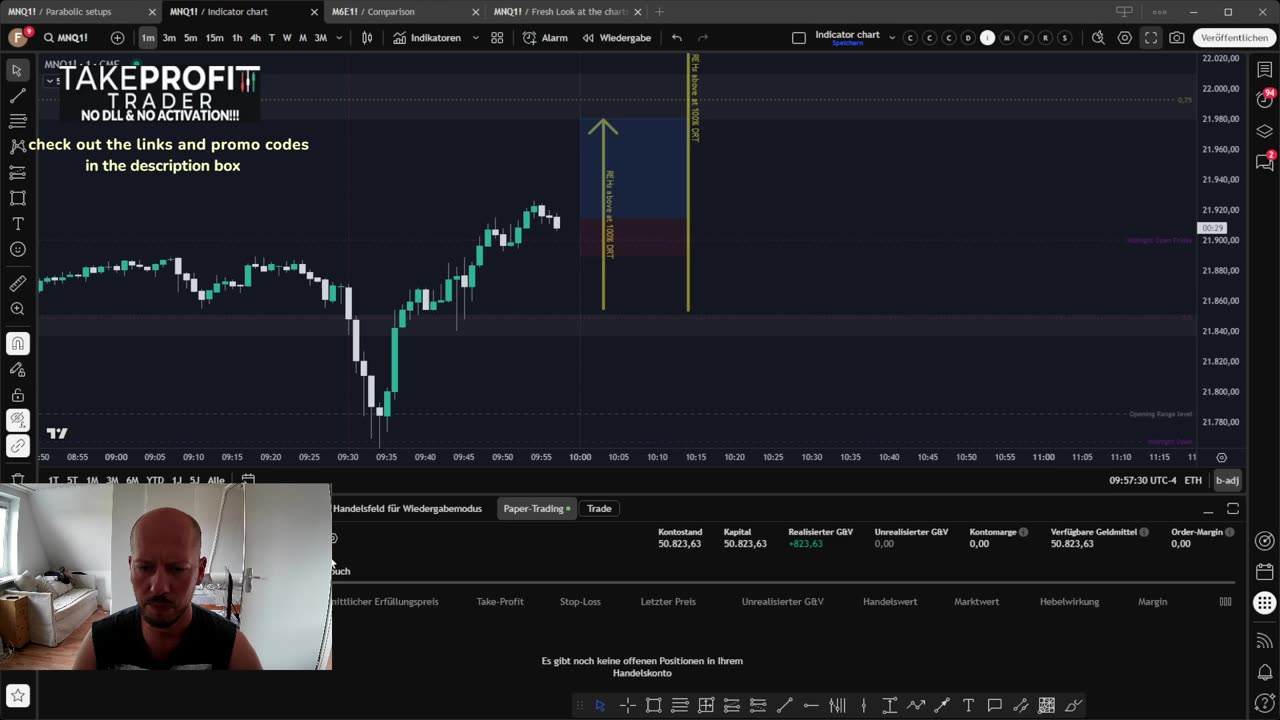Toggle b-adj back adjustment

point(1227,481)
